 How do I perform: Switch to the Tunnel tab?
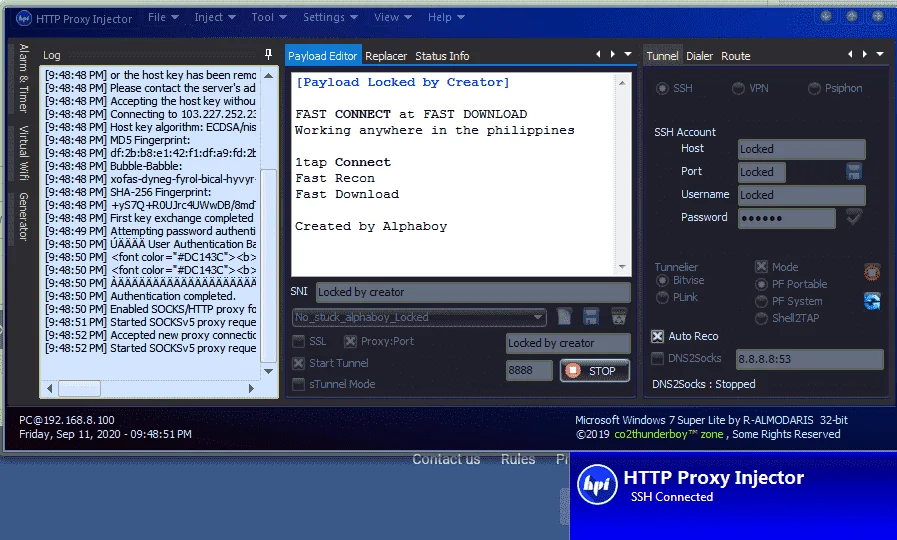coord(662,55)
